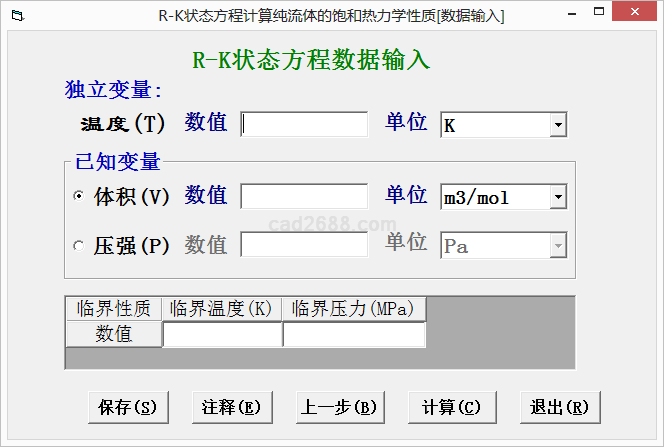This screenshot has height=447, width=664.
Task: Focus the 温度(T) value input field
Action: pos(305,124)
